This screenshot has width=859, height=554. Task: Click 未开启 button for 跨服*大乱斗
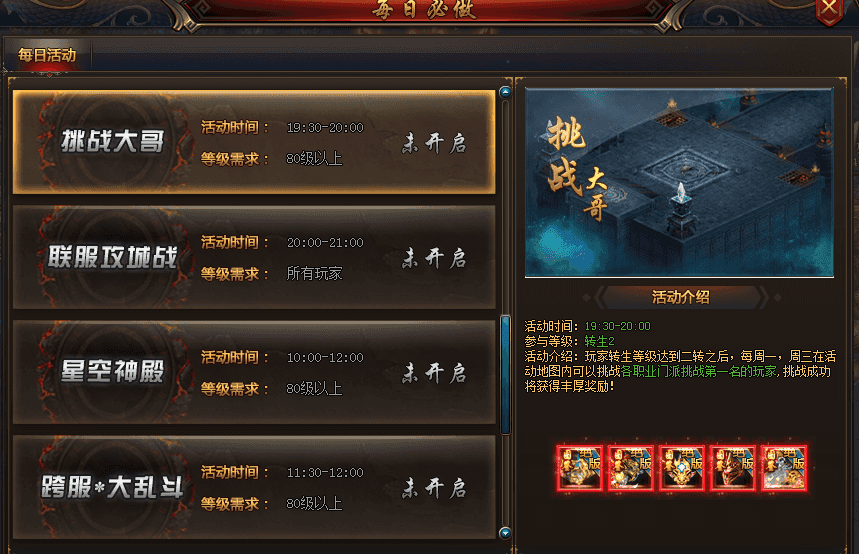(434, 488)
